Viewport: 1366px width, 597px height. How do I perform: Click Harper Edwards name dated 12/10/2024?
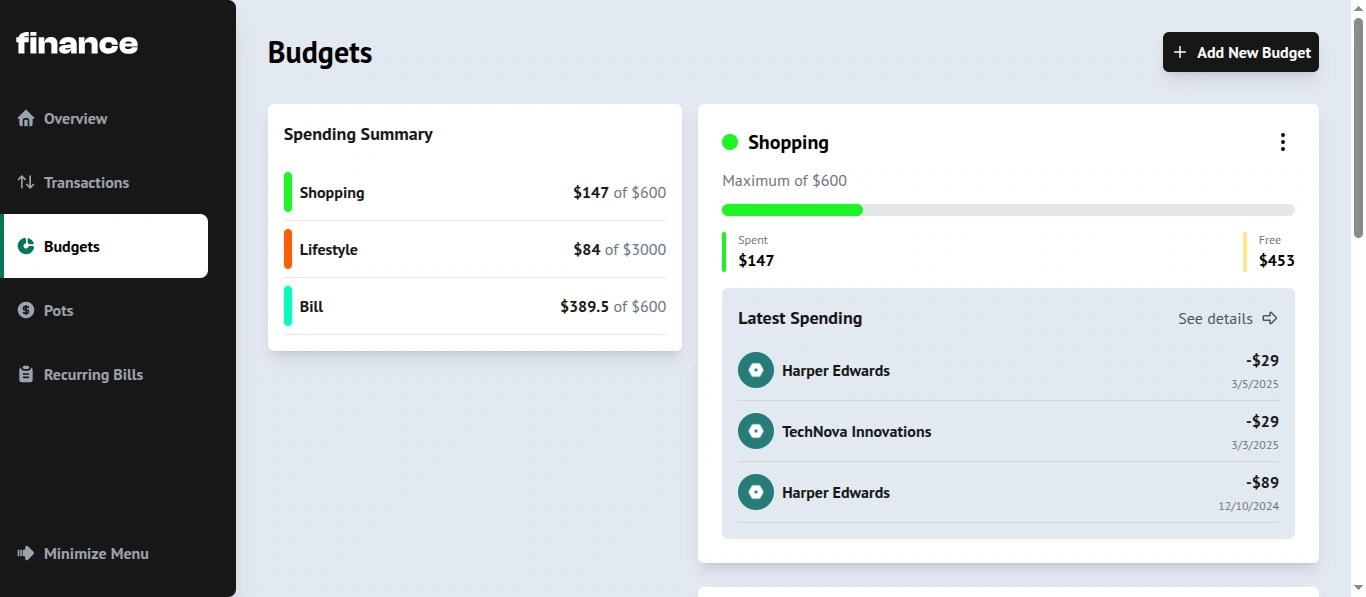(x=836, y=492)
